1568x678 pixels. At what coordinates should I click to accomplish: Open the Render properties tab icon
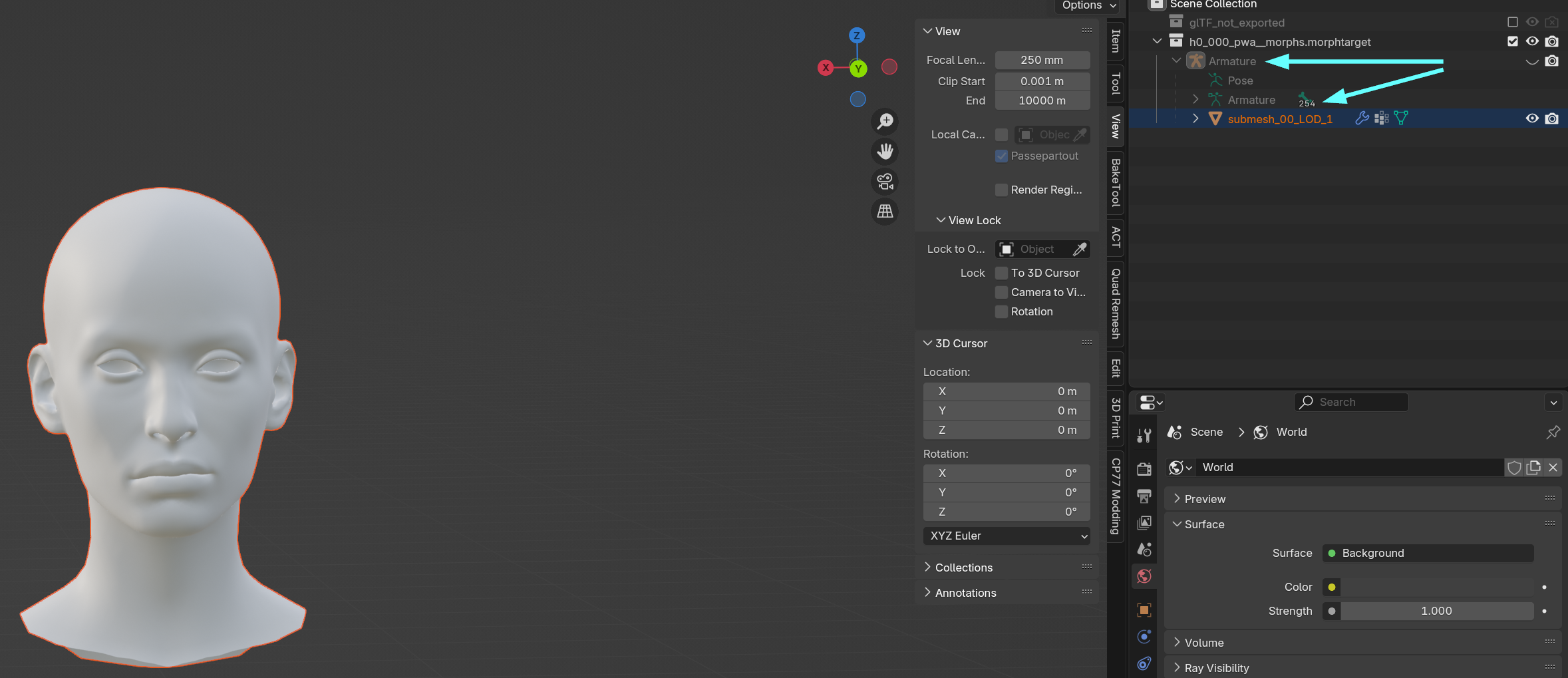(x=1144, y=469)
